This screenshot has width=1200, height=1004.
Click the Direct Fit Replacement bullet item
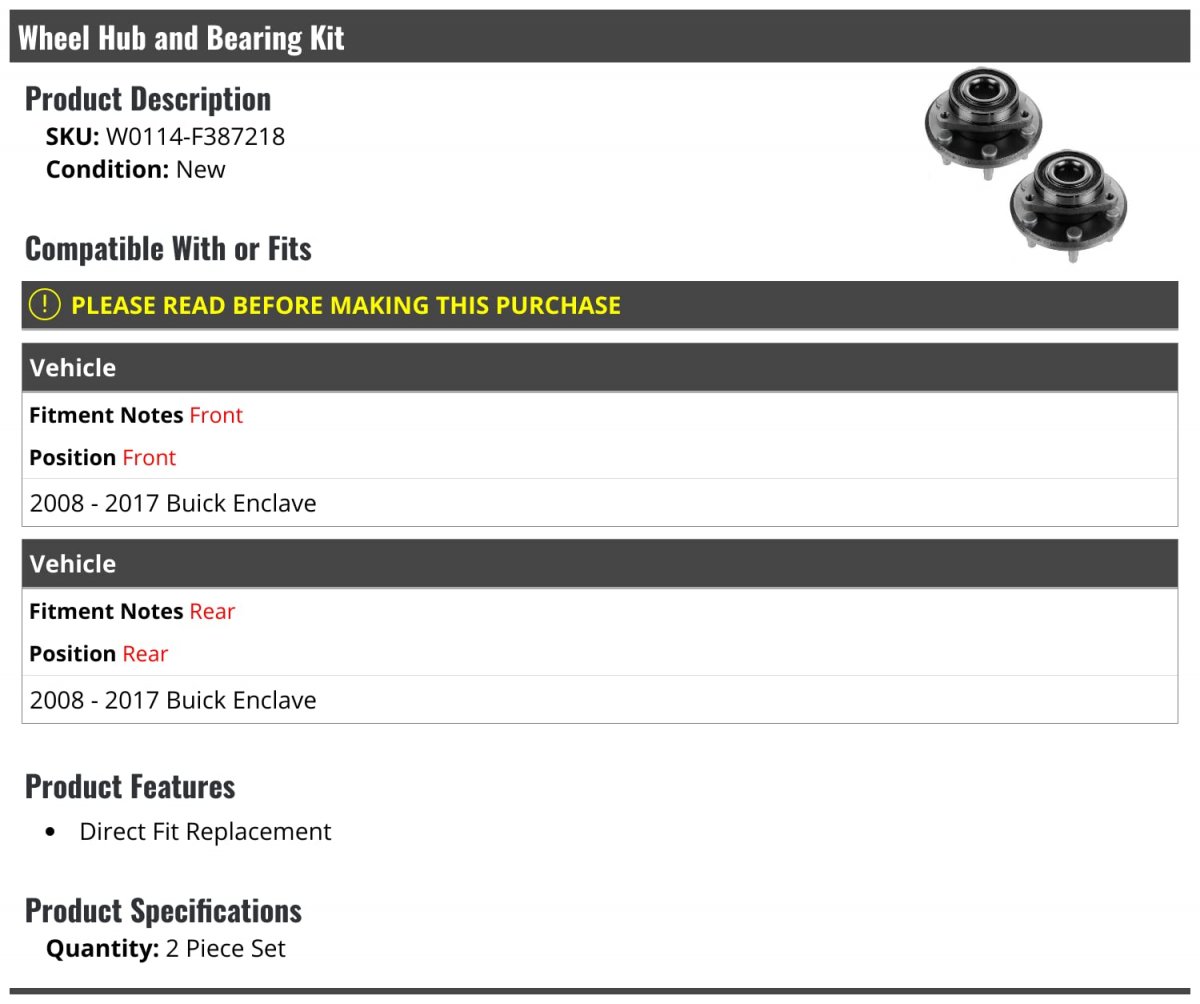point(205,831)
